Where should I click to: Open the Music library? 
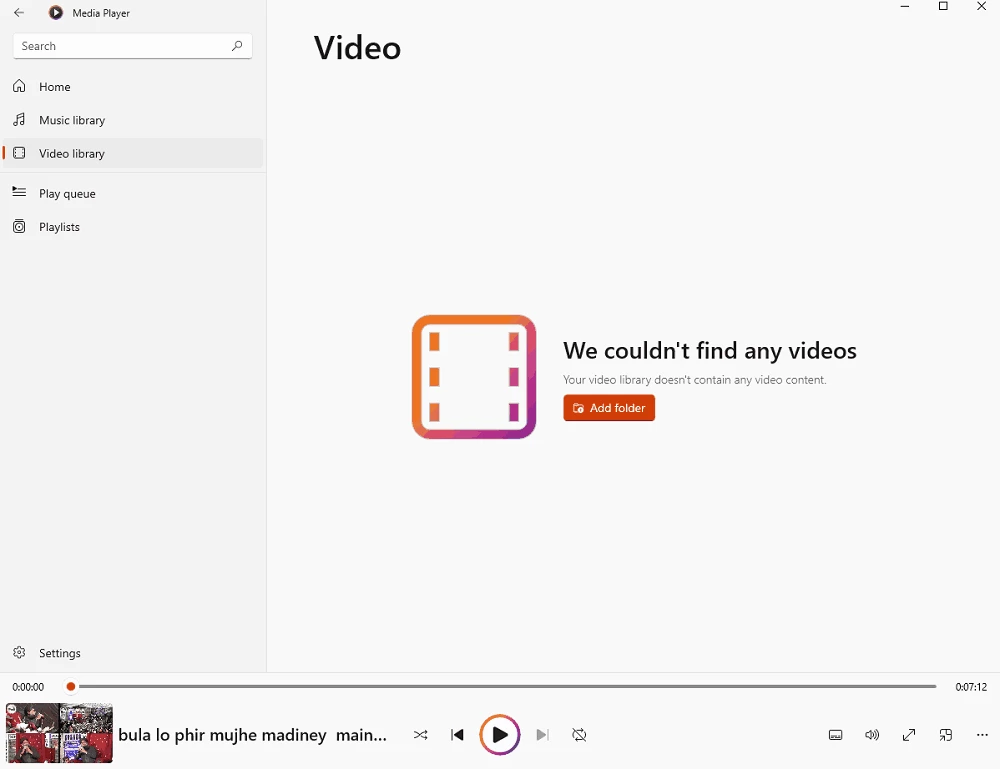pyautogui.click(x=72, y=120)
